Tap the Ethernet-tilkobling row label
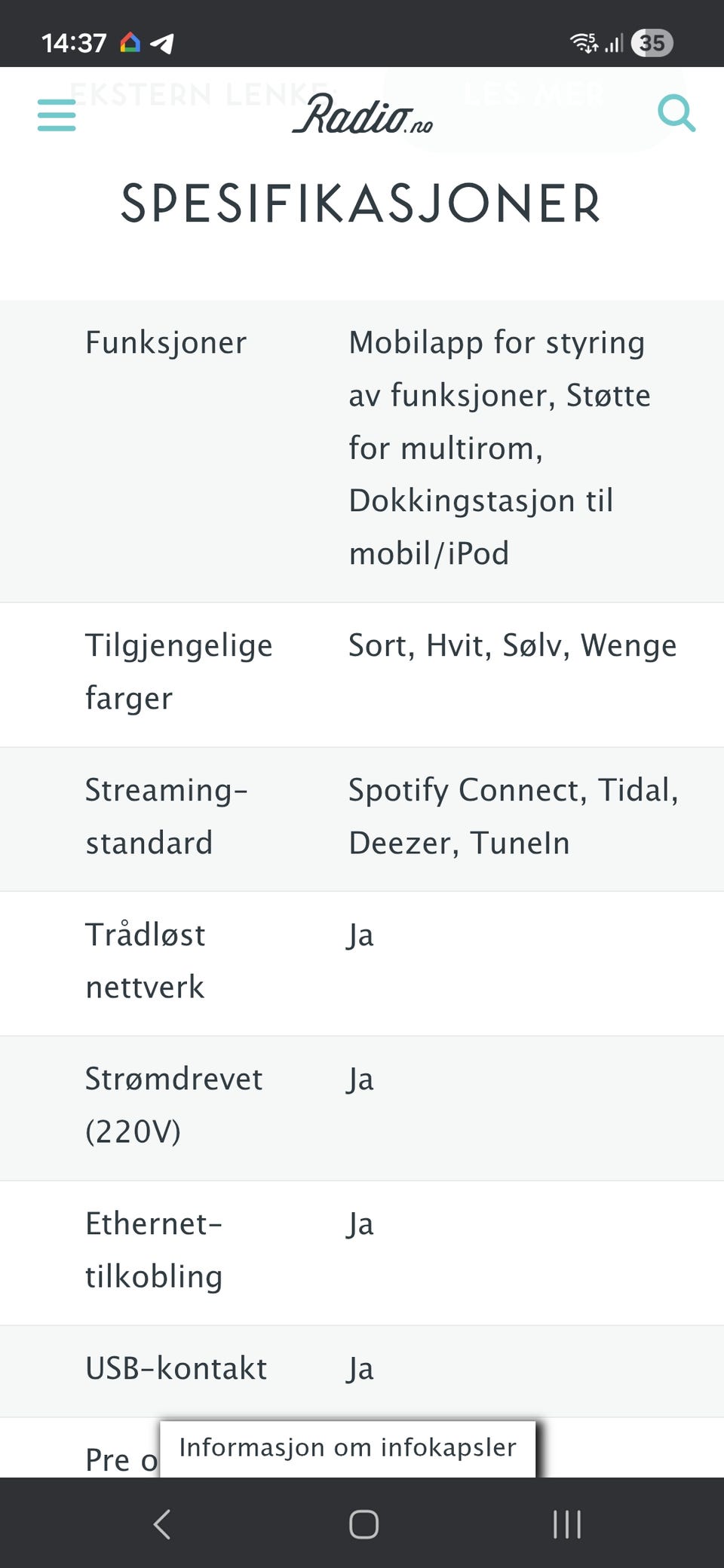 (154, 1250)
